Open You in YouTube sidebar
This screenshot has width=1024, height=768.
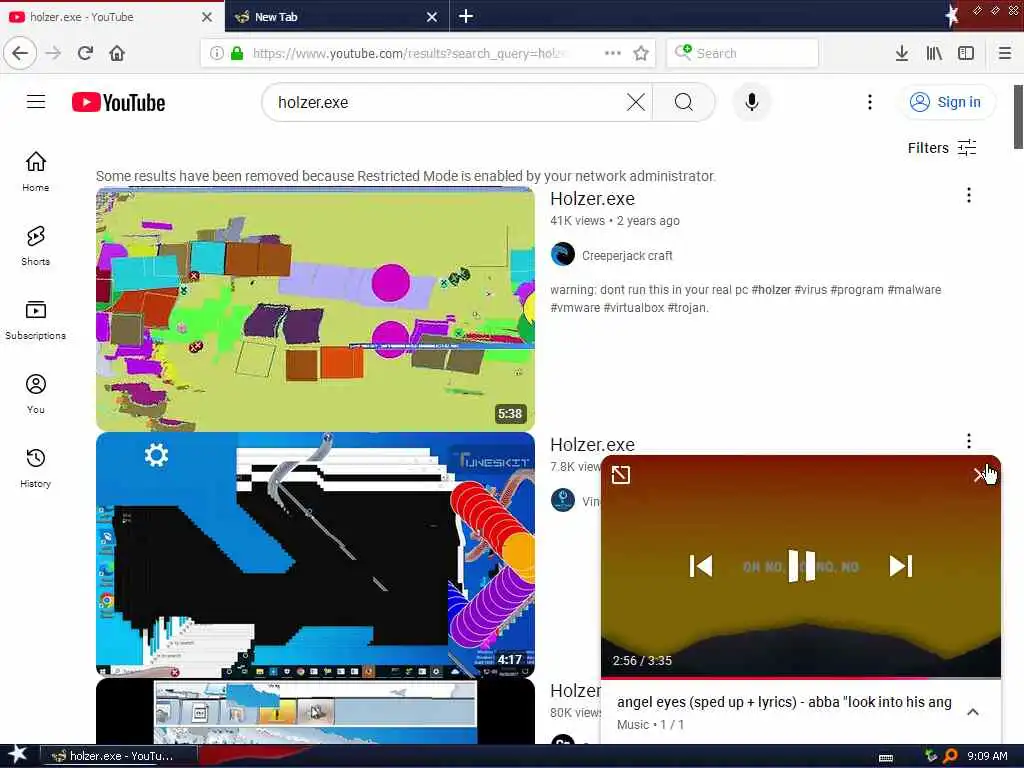pyautogui.click(x=36, y=394)
